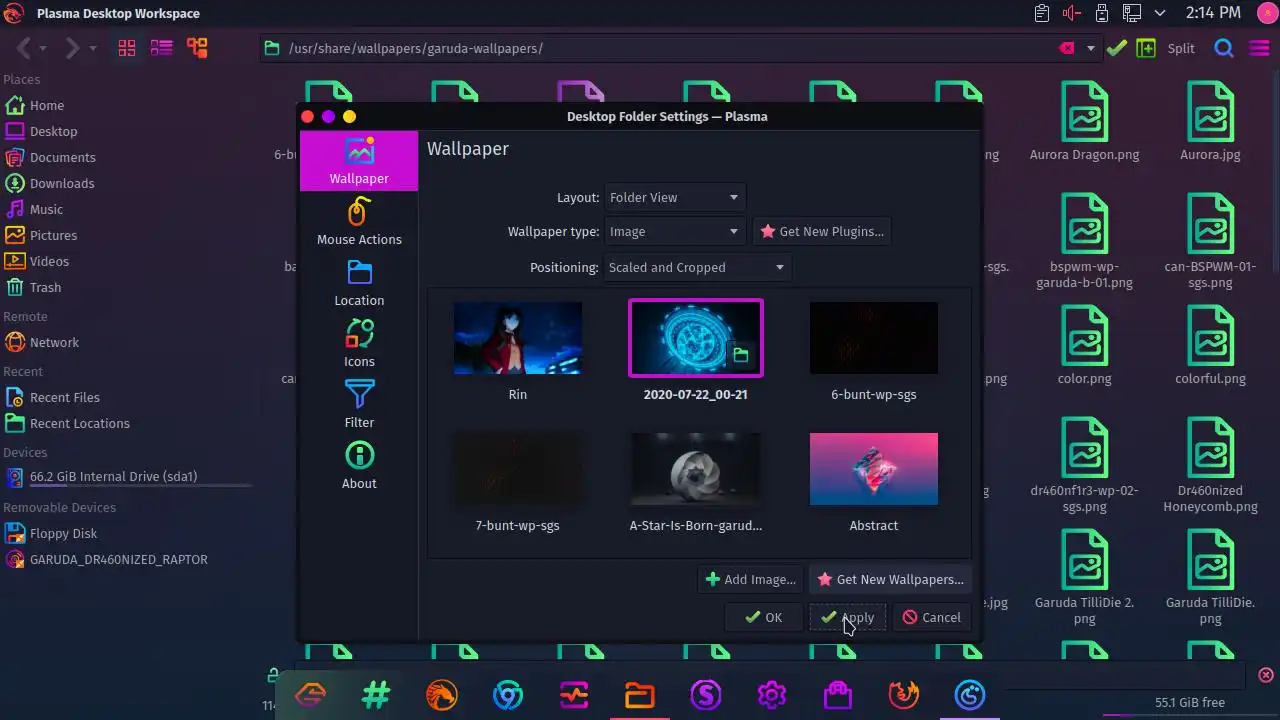This screenshot has height=720, width=1280.
Task: Open the Filter settings section
Action: [359, 405]
